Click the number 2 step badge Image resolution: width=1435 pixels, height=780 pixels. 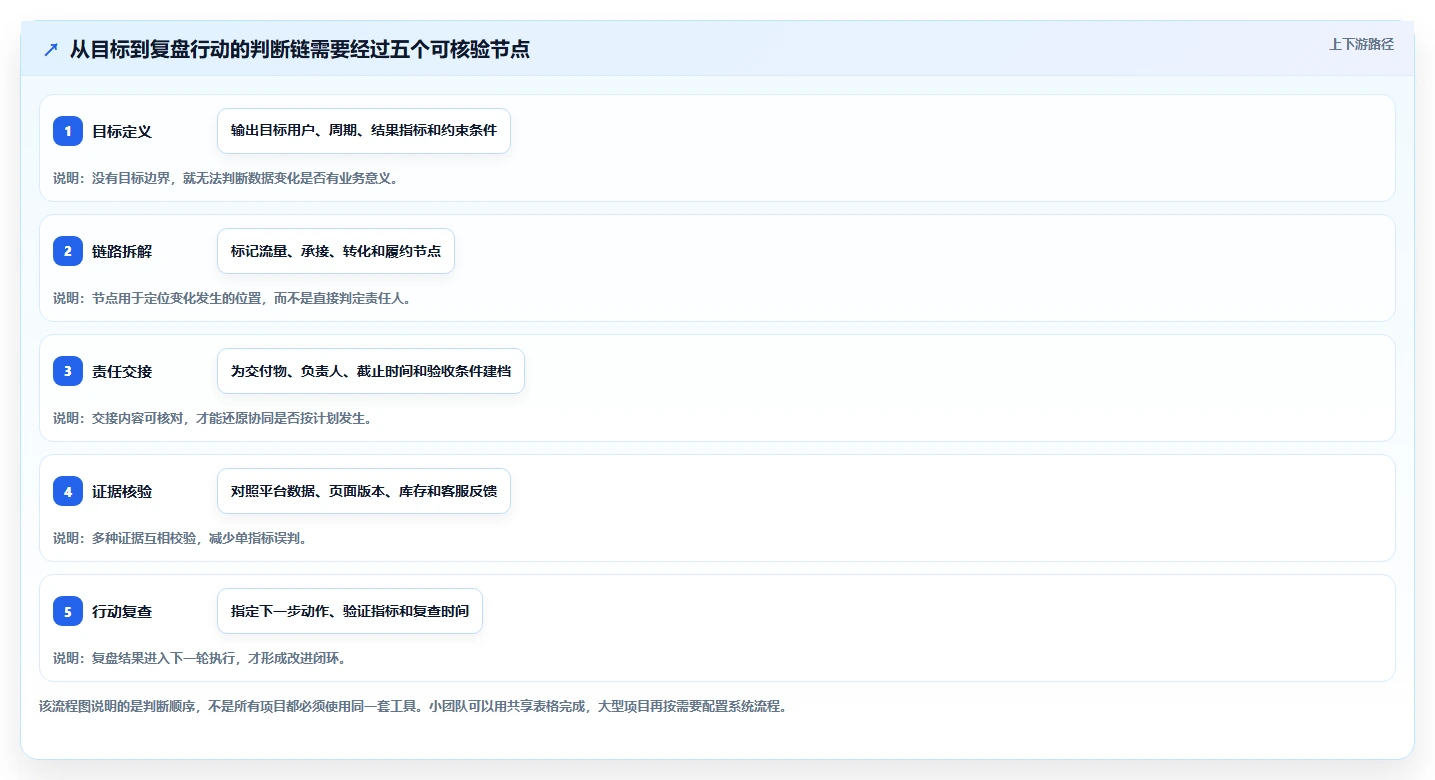[x=68, y=251]
